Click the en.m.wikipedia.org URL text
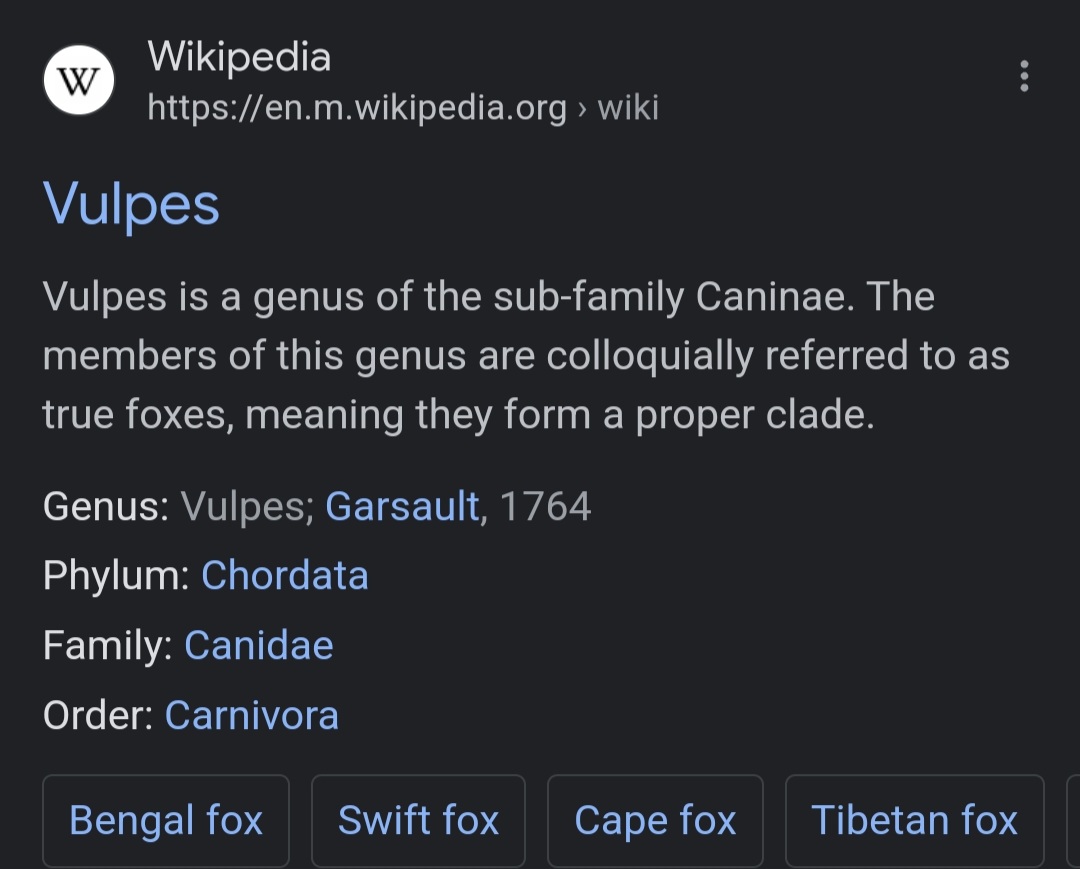This screenshot has width=1080, height=869. coord(357,107)
